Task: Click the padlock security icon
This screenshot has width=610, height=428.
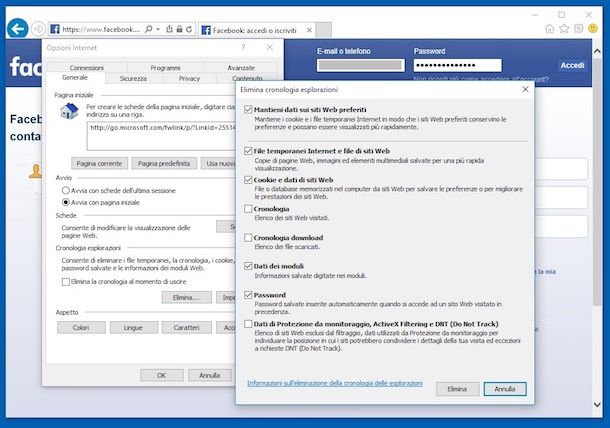Action: [x=179, y=29]
